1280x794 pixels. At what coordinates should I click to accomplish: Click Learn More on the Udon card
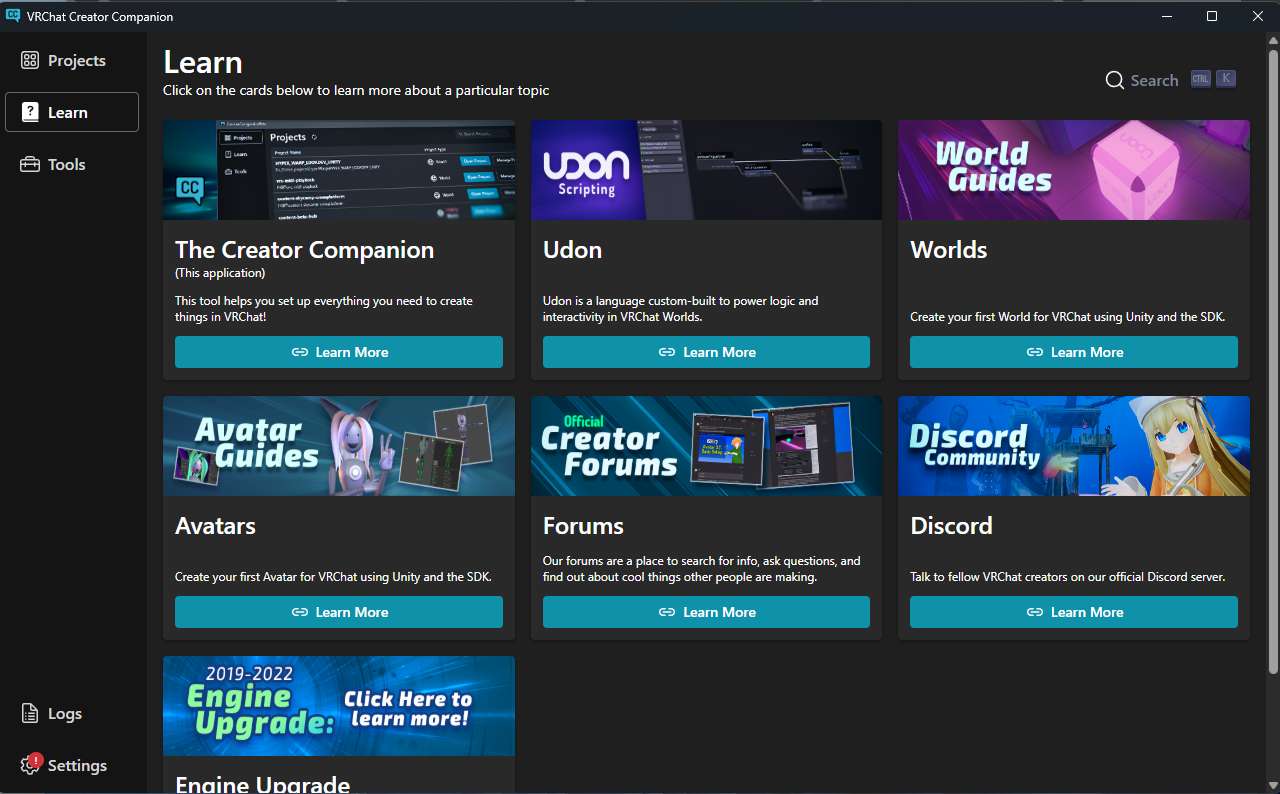point(706,352)
